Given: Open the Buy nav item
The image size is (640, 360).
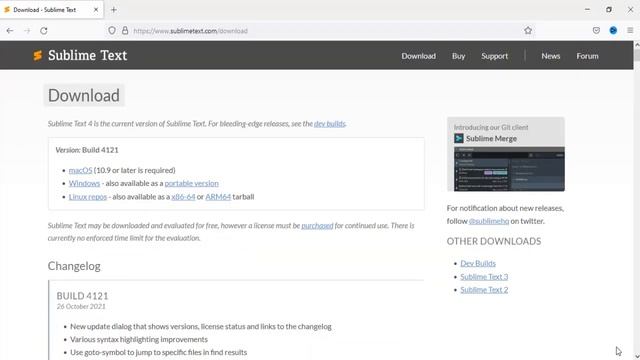Looking at the screenshot, I should click(458, 56).
